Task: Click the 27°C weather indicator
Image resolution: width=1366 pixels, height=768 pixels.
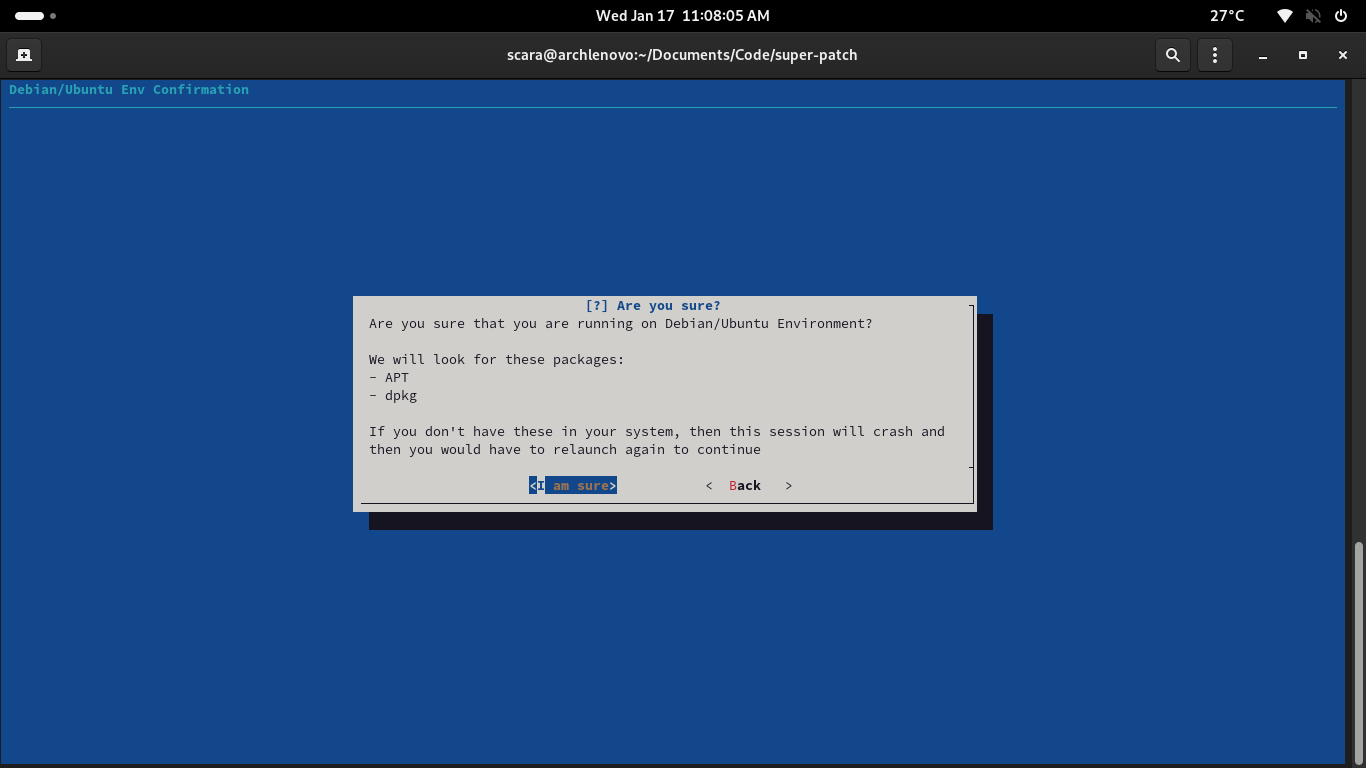Action: point(1227,16)
